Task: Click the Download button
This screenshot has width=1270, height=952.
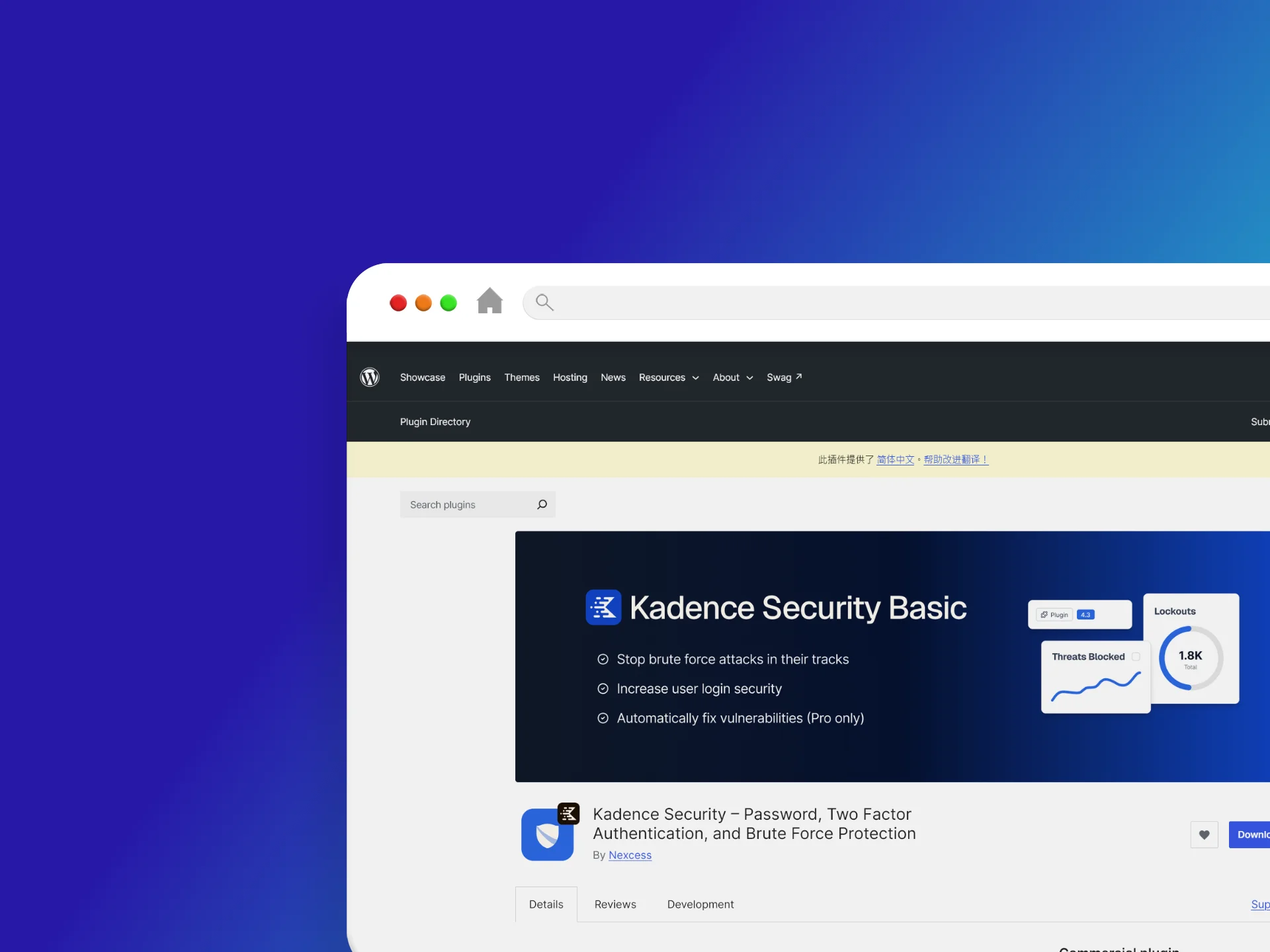Action: (1249, 834)
